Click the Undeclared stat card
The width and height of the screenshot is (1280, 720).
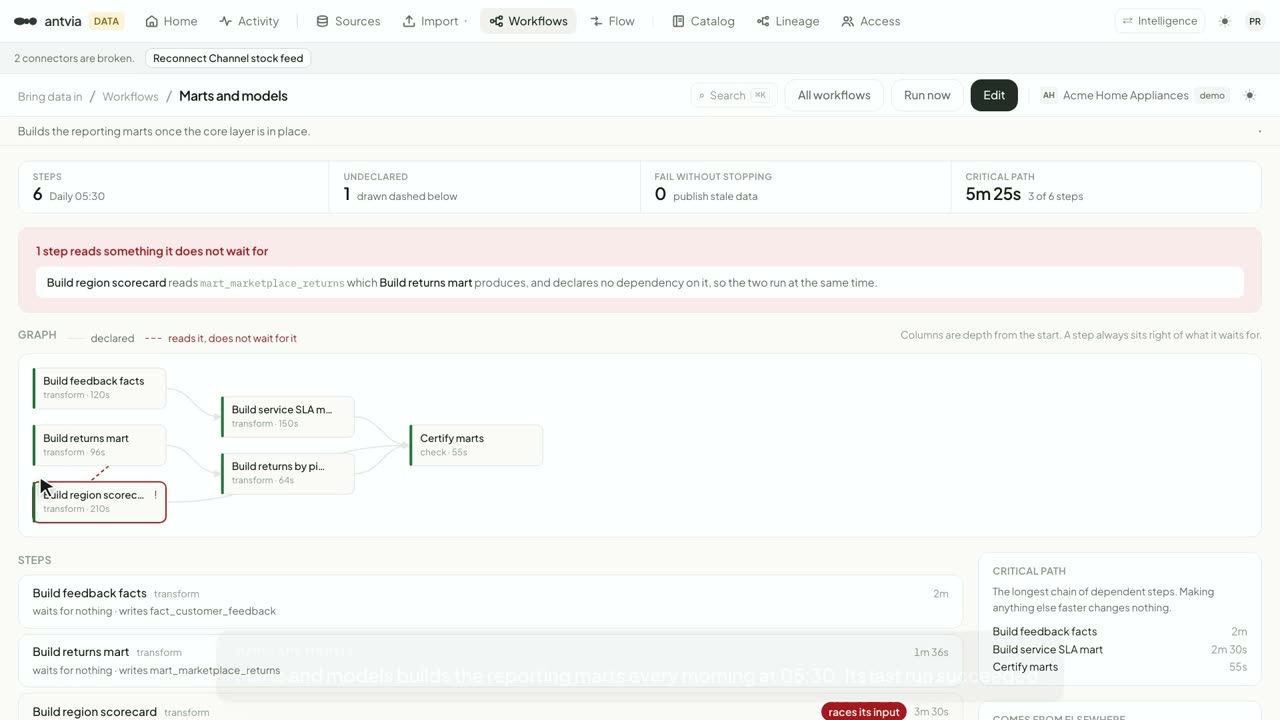click(485, 187)
